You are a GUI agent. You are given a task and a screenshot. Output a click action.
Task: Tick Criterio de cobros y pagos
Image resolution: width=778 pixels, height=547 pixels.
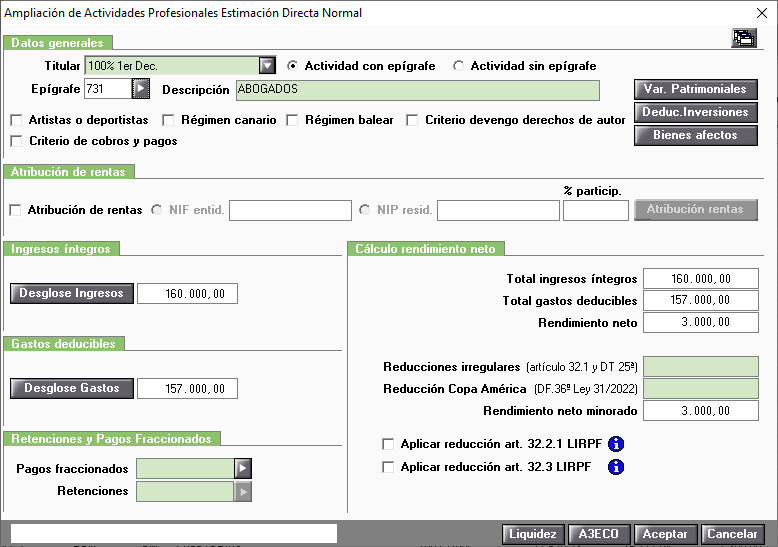click(x=16, y=141)
